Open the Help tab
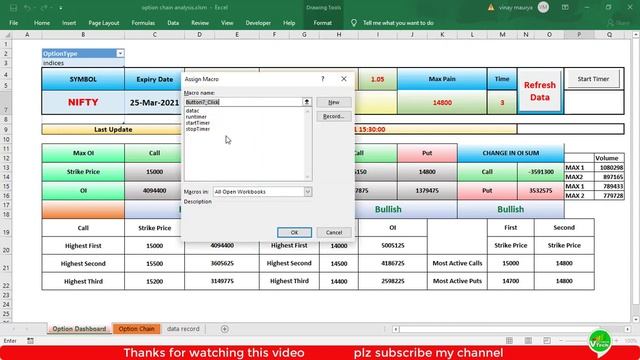The image size is (640, 360). click(x=289, y=23)
